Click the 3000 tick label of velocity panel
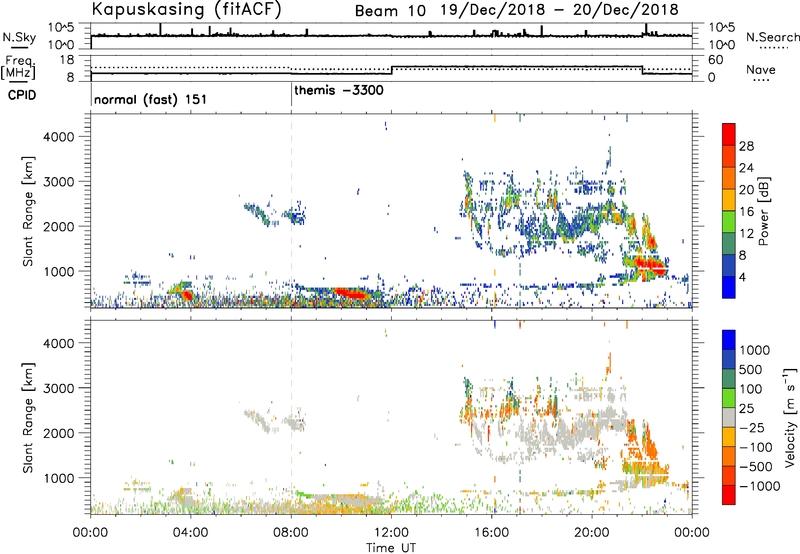Screen dimensions: 800x554 coord(59,388)
